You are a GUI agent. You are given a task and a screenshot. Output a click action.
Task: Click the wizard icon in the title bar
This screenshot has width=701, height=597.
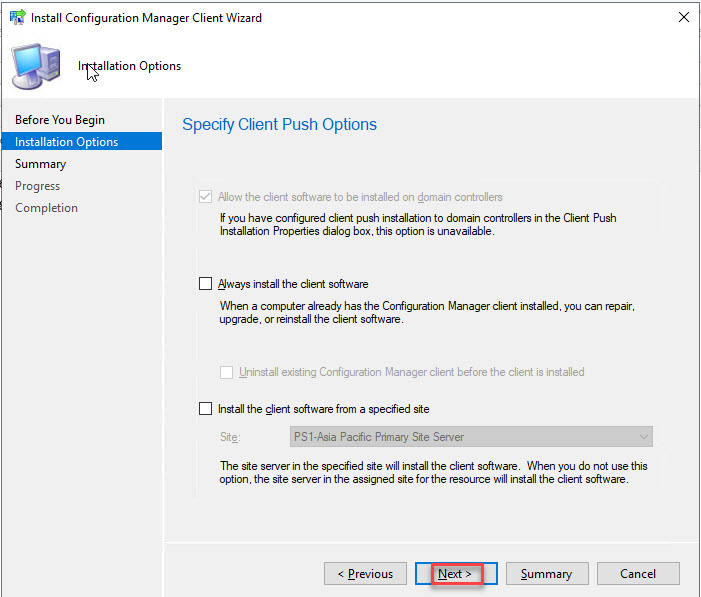point(17,17)
